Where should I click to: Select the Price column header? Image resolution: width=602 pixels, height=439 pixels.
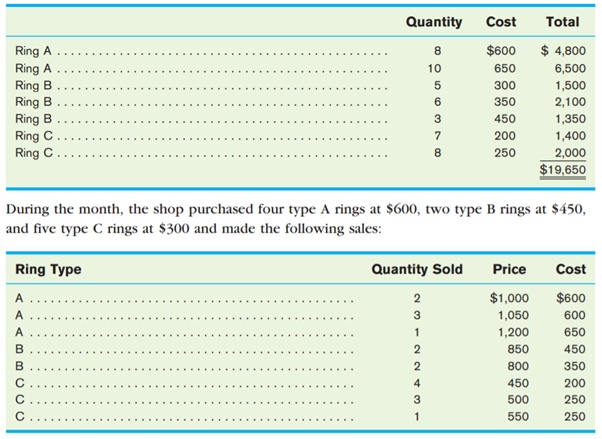pyautogui.click(x=509, y=269)
